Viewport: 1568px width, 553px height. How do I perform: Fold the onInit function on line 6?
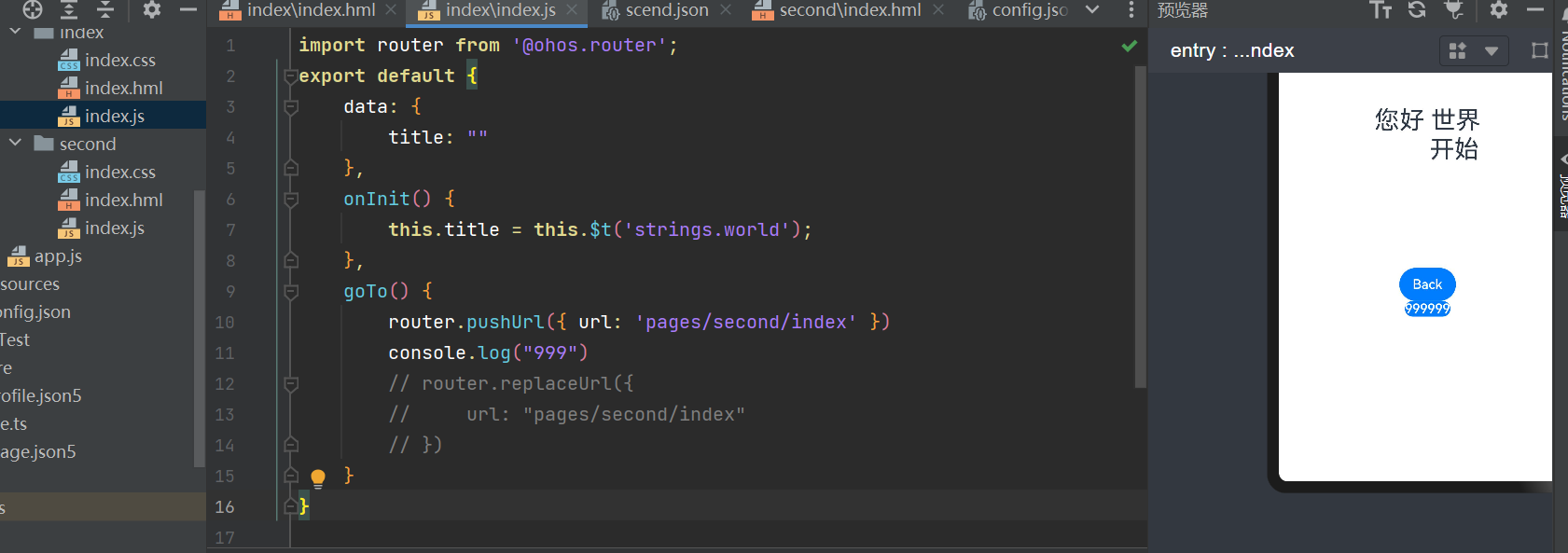coord(290,200)
